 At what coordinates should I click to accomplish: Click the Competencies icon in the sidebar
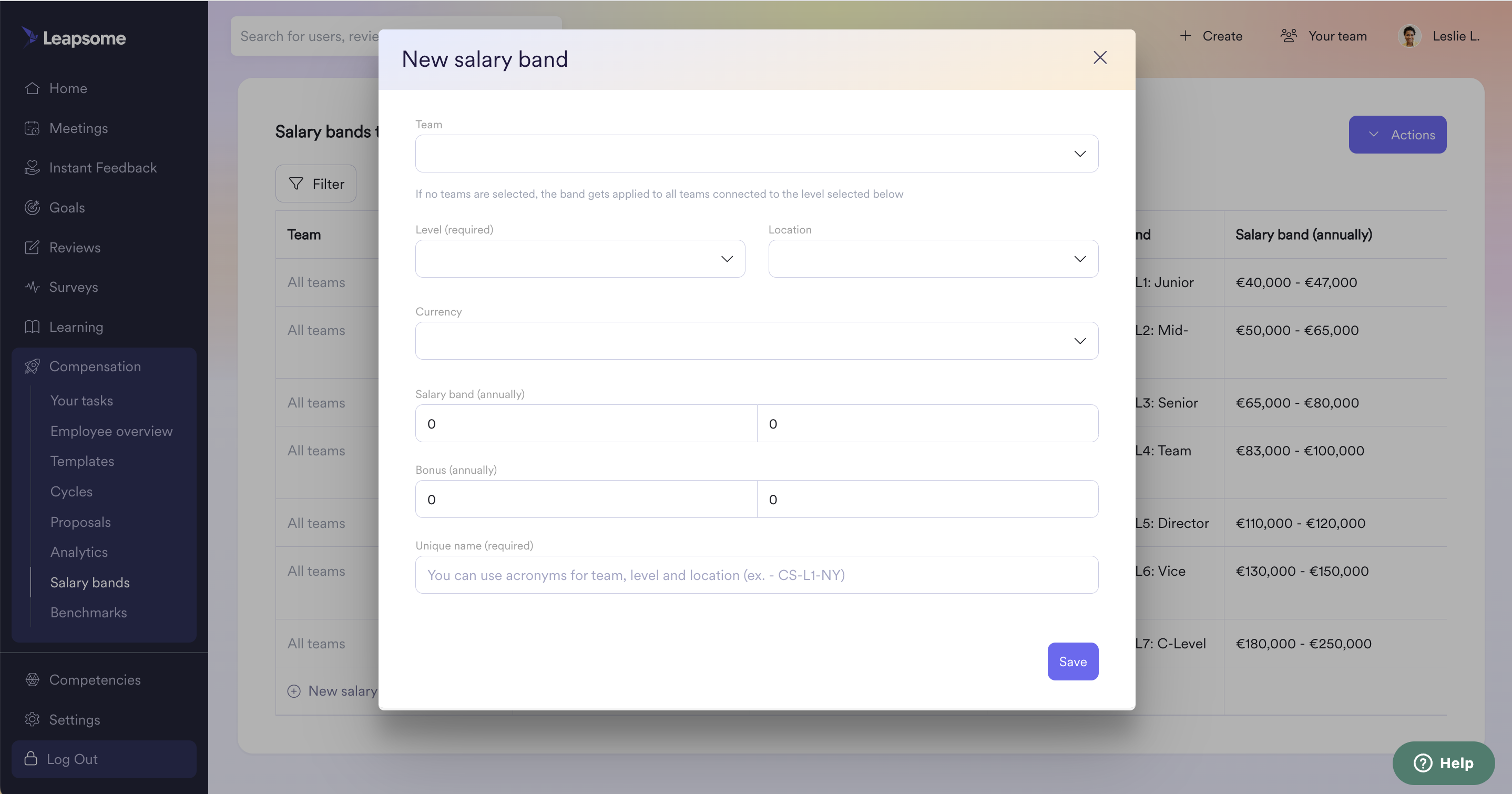coord(32,679)
